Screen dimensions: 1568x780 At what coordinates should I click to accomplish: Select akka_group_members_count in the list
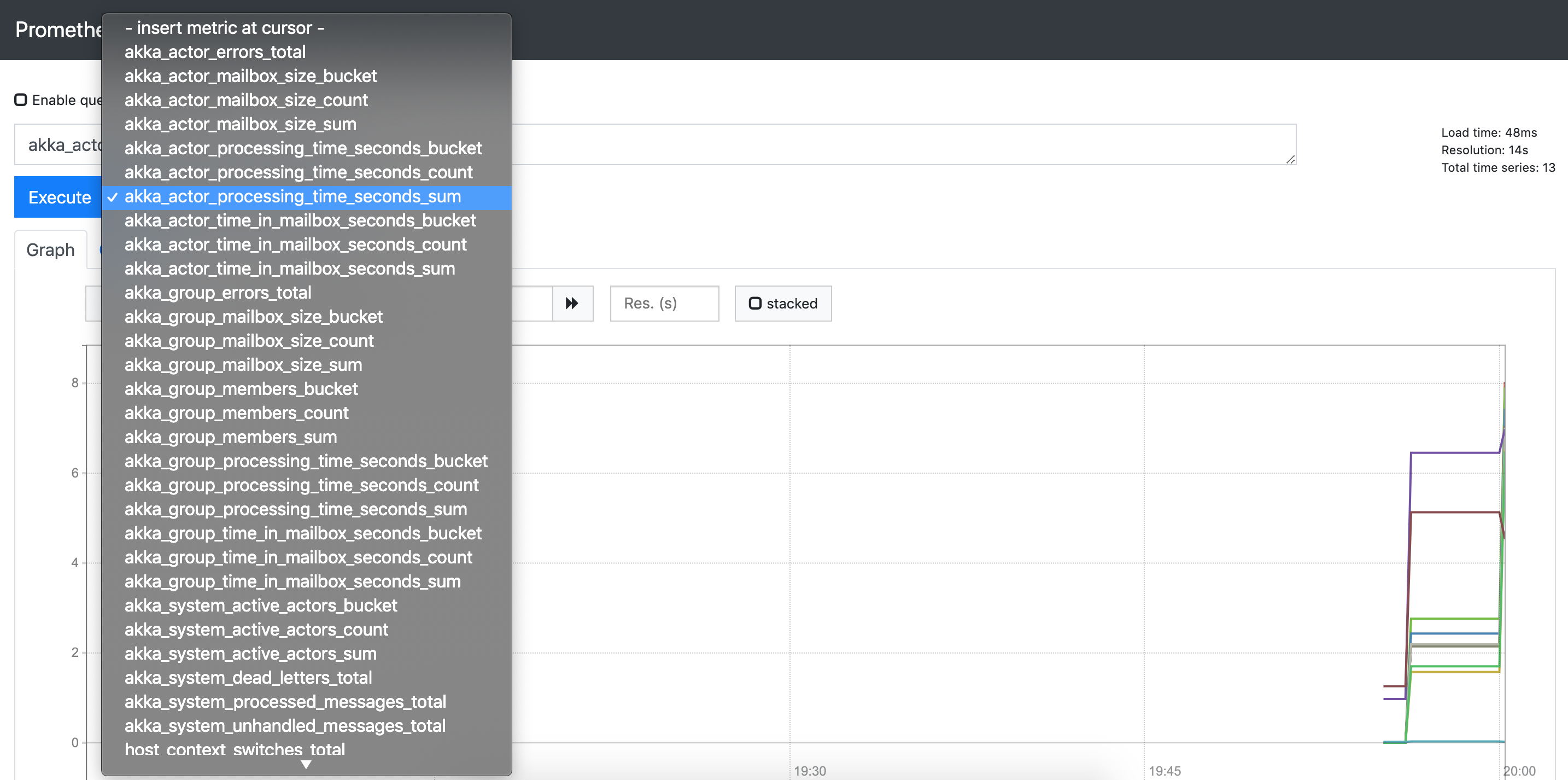coord(236,414)
